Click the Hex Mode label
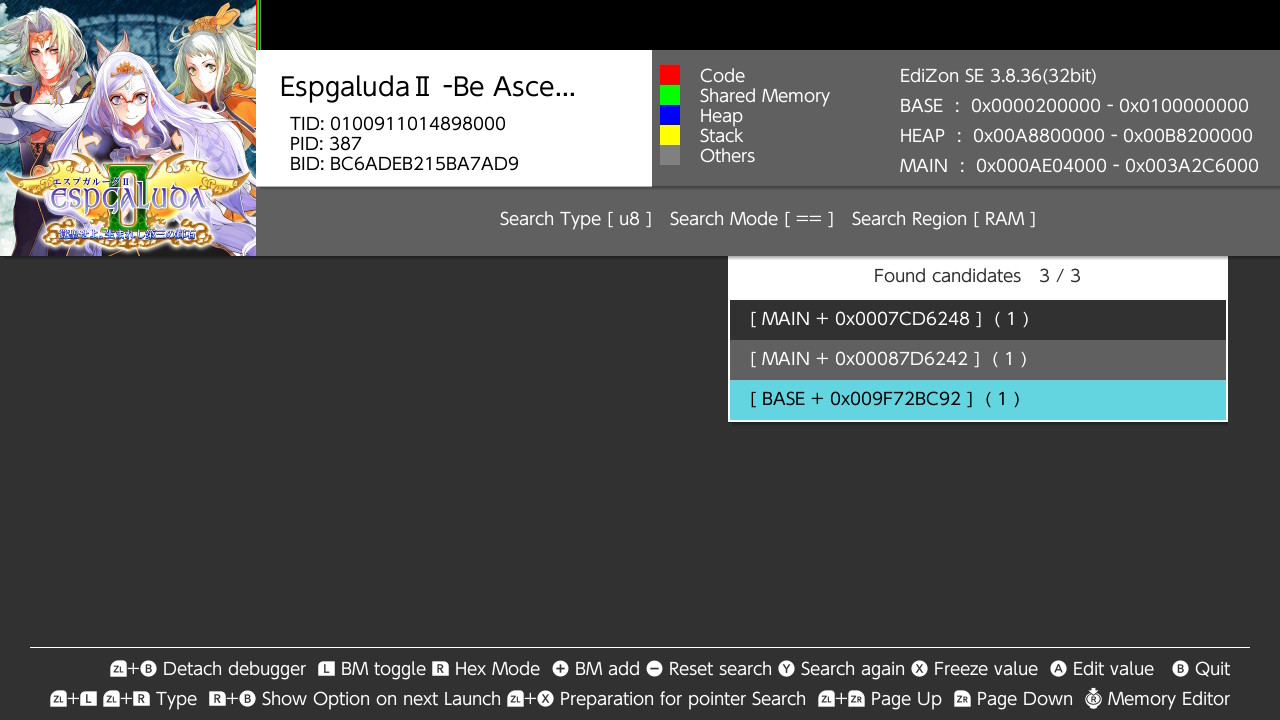Image resolution: width=1280 pixels, height=720 pixels. pos(497,669)
